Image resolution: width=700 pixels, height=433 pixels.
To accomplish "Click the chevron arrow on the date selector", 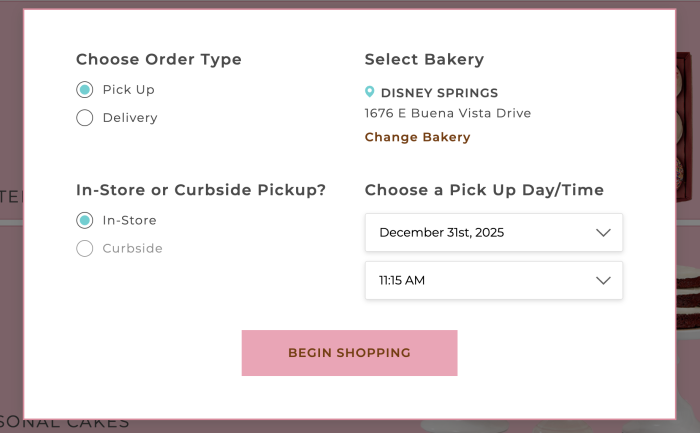I will point(603,233).
